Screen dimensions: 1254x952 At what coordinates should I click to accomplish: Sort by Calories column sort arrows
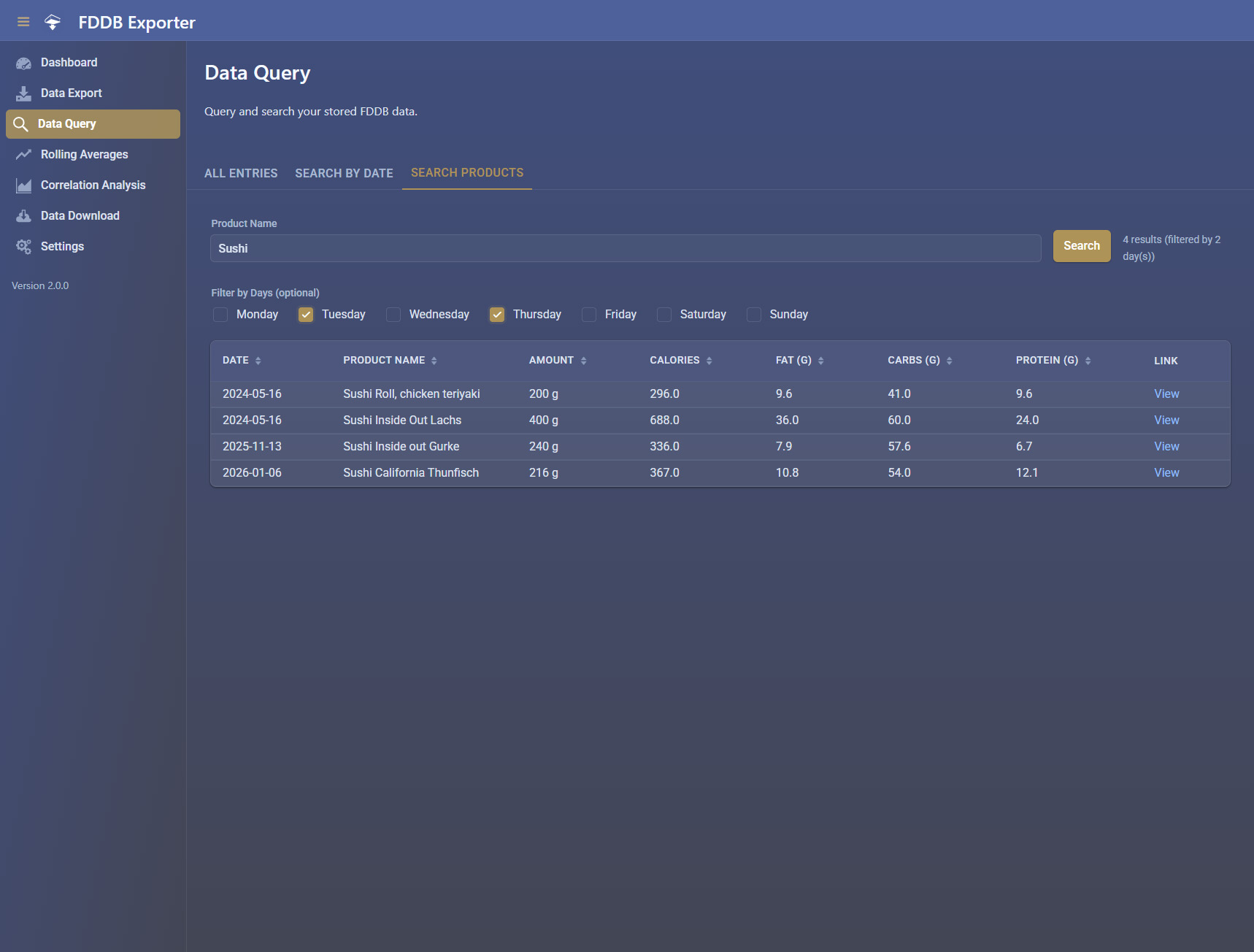(x=709, y=361)
